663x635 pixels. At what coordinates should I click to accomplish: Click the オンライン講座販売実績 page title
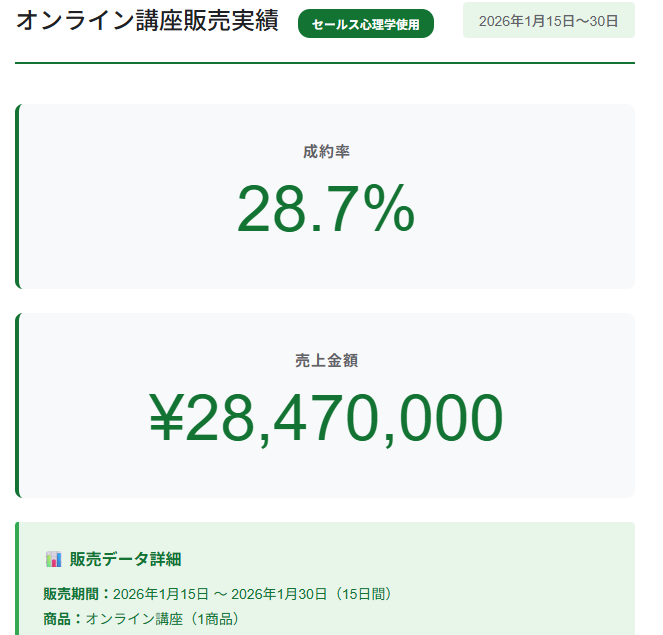pos(147,20)
